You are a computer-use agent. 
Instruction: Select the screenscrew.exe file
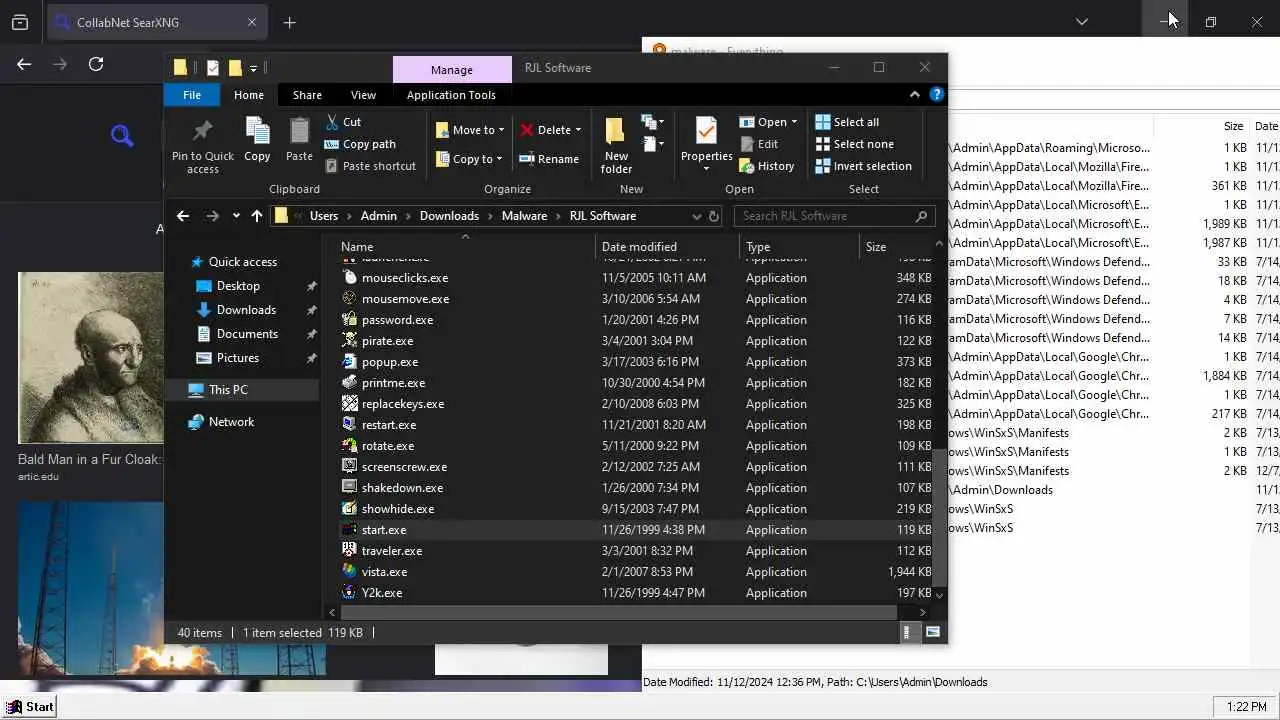click(x=404, y=467)
